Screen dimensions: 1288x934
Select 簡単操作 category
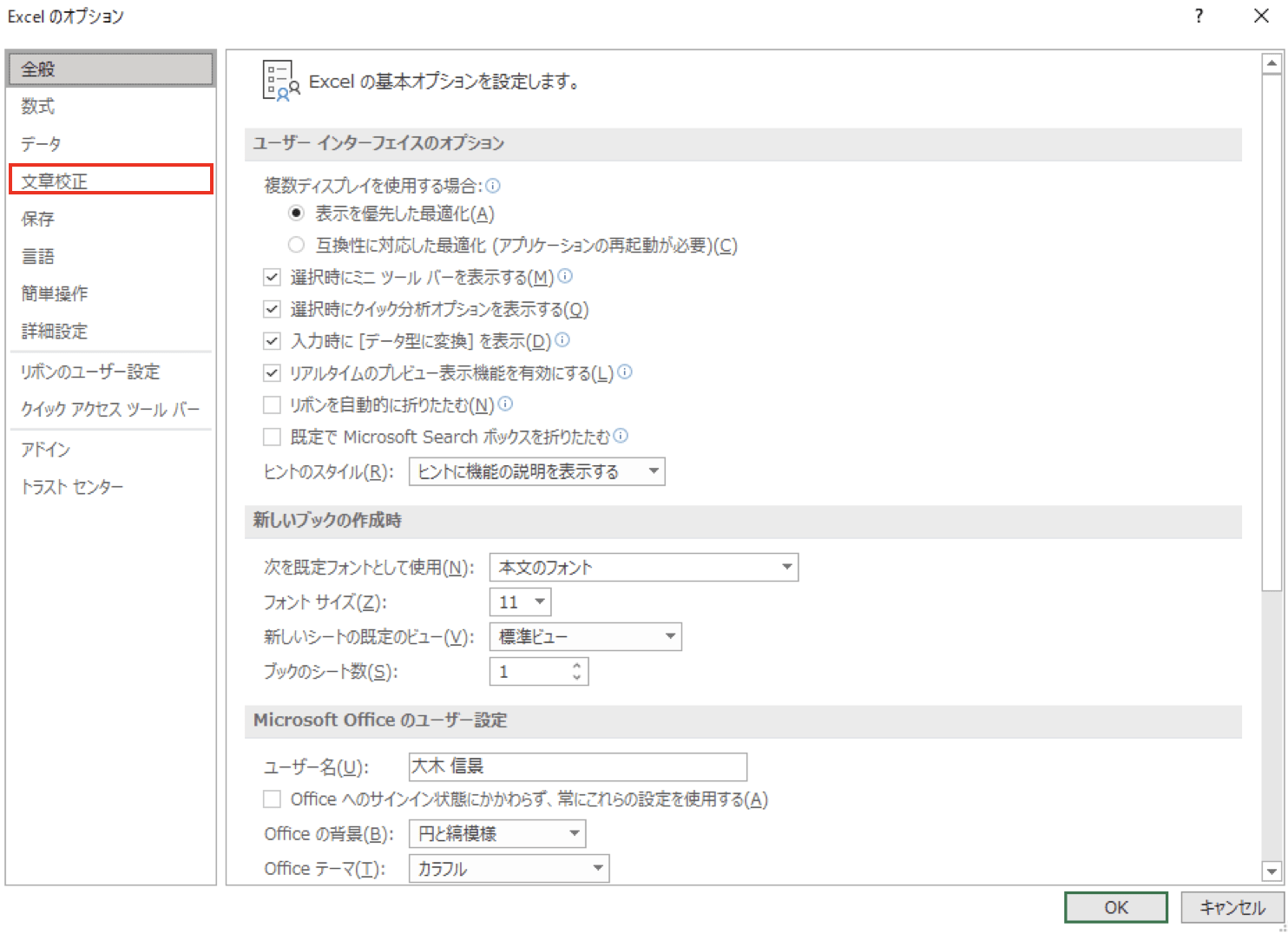pyautogui.click(x=111, y=293)
